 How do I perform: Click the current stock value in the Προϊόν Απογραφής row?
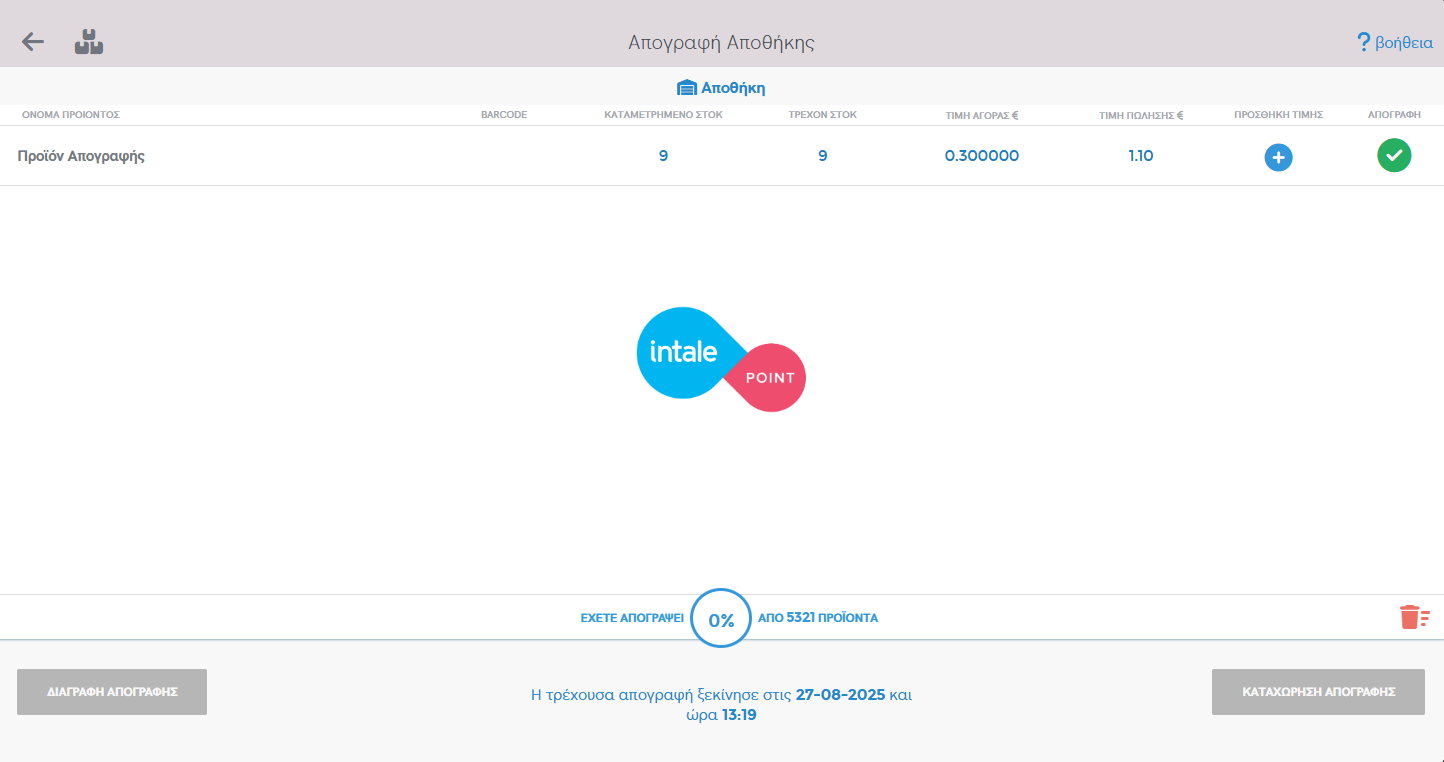click(x=822, y=156)
